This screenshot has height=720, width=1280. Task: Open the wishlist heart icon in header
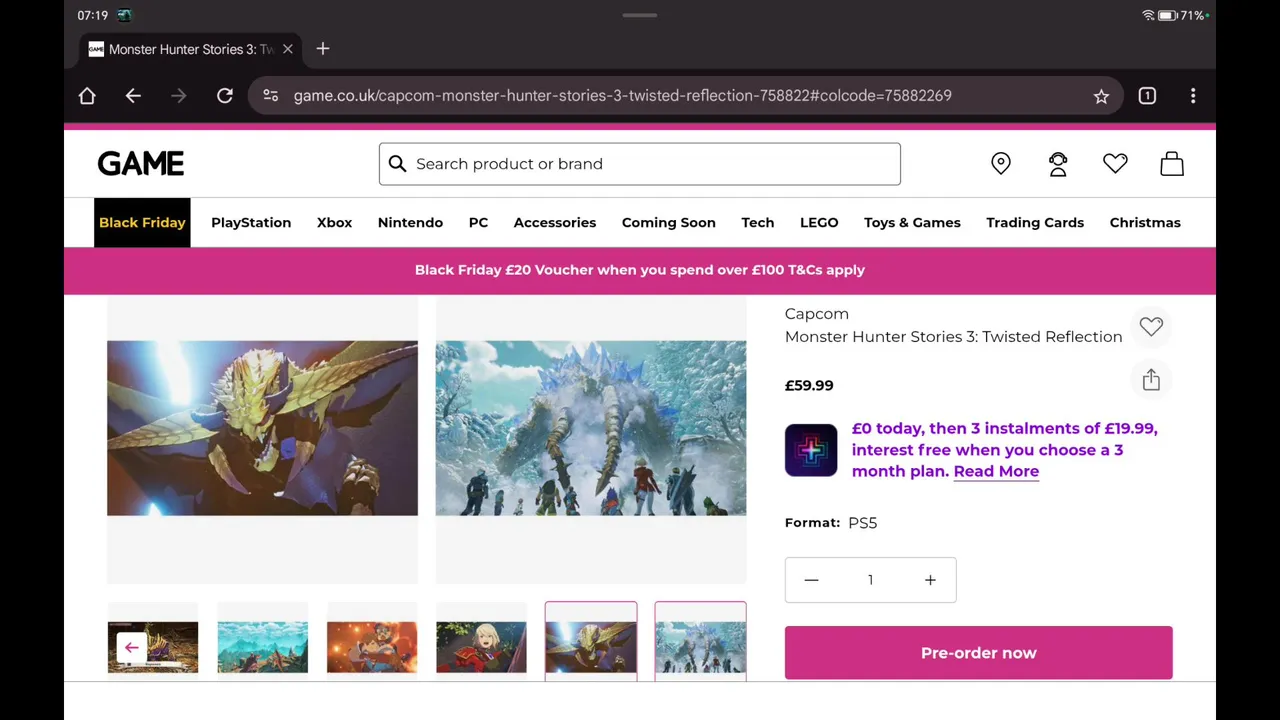click(x=1115, y=163)
